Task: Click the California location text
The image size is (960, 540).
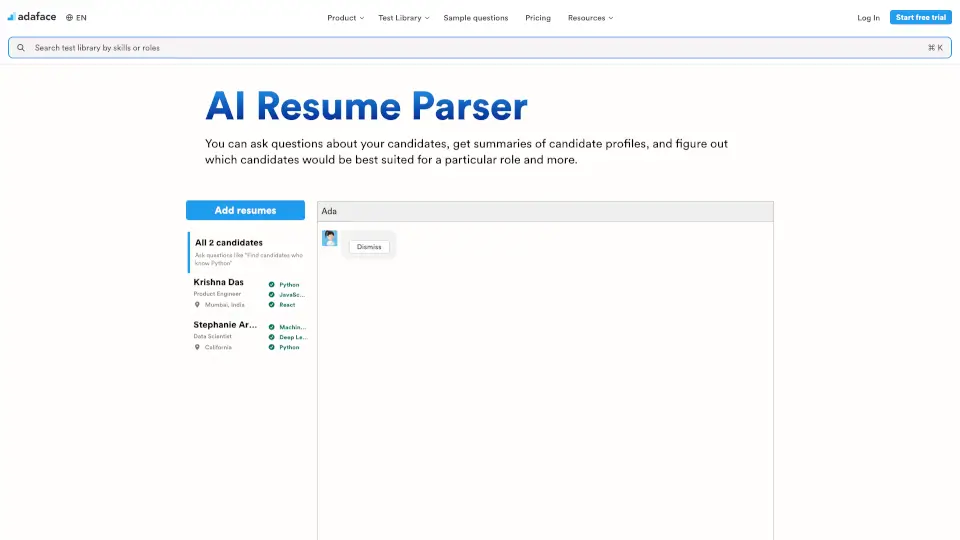Action: (218, 347)
